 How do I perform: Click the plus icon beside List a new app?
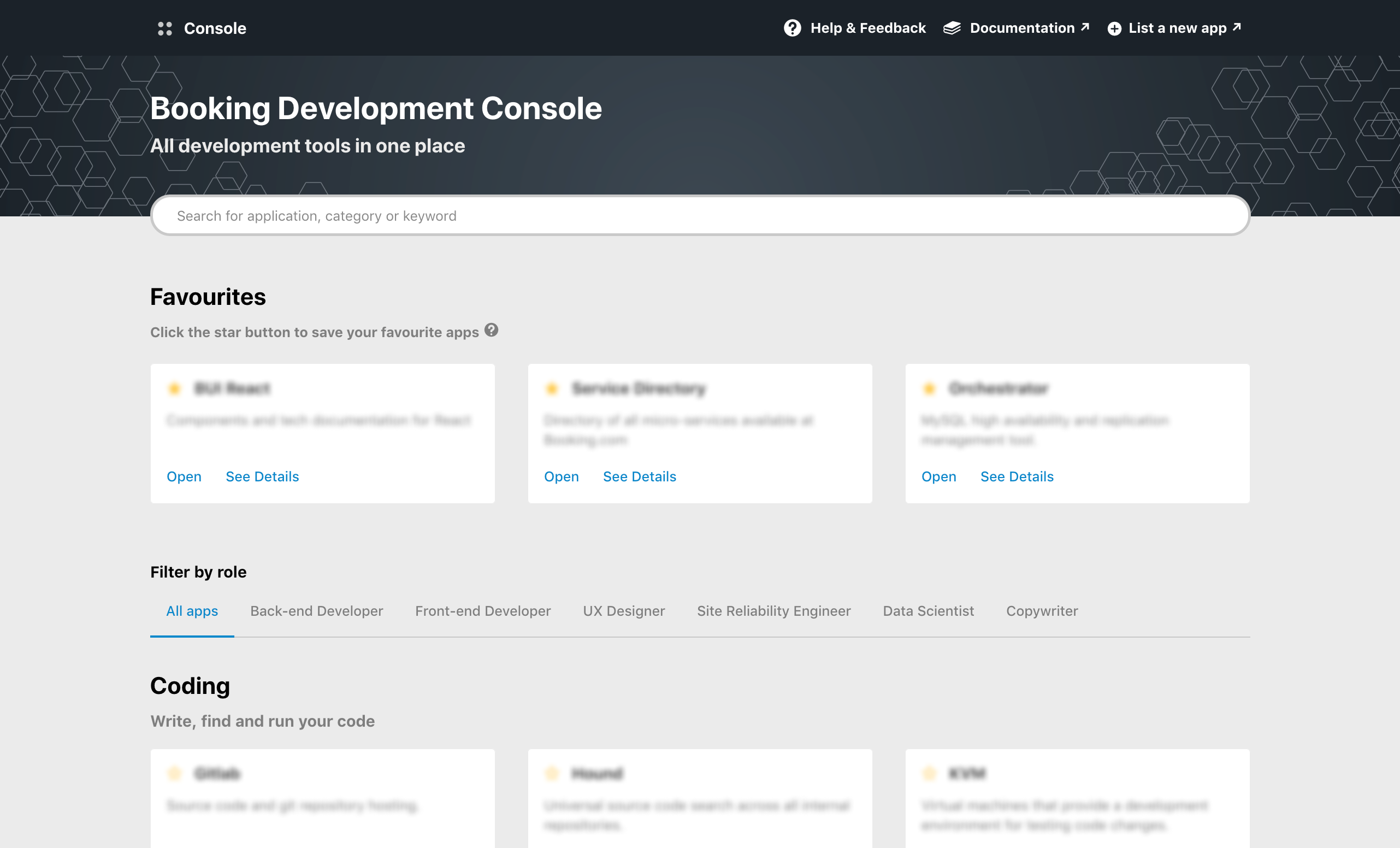point(1114,28)
